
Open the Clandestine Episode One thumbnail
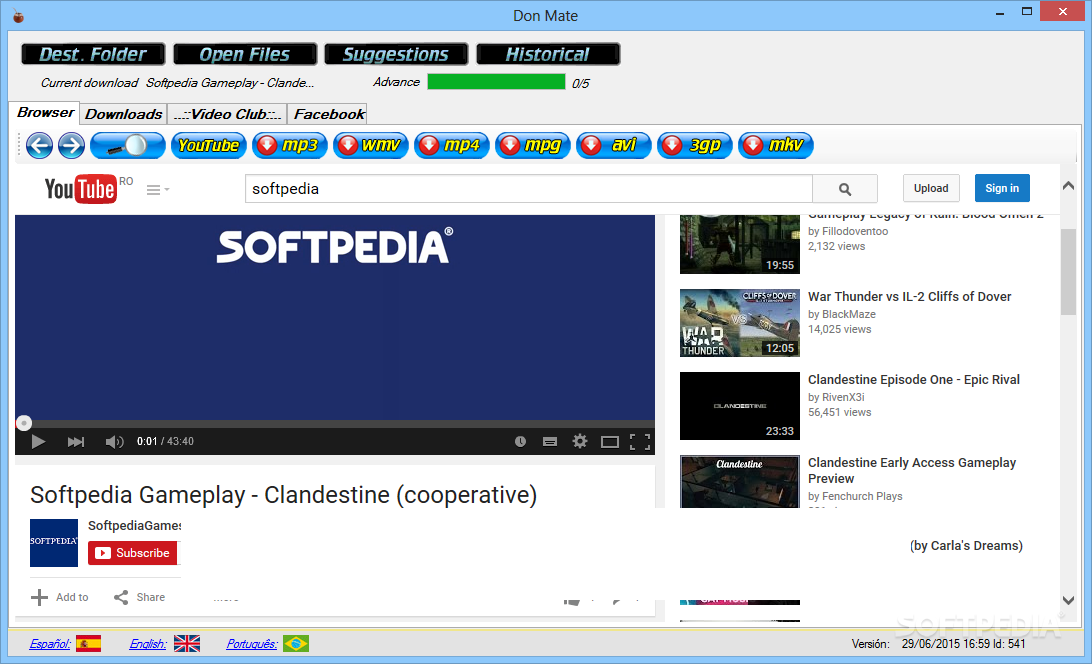740,406
